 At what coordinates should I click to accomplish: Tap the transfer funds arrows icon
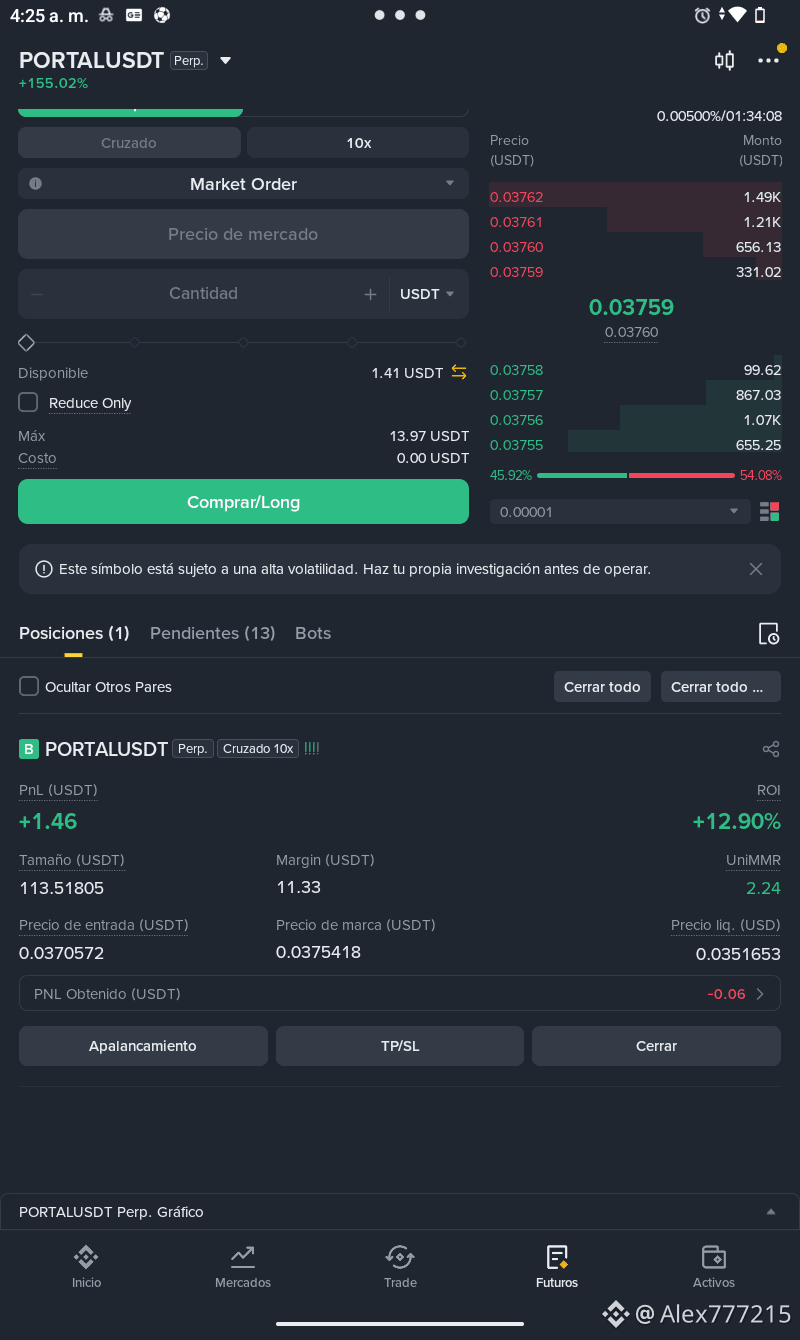[x=459, y=372]
